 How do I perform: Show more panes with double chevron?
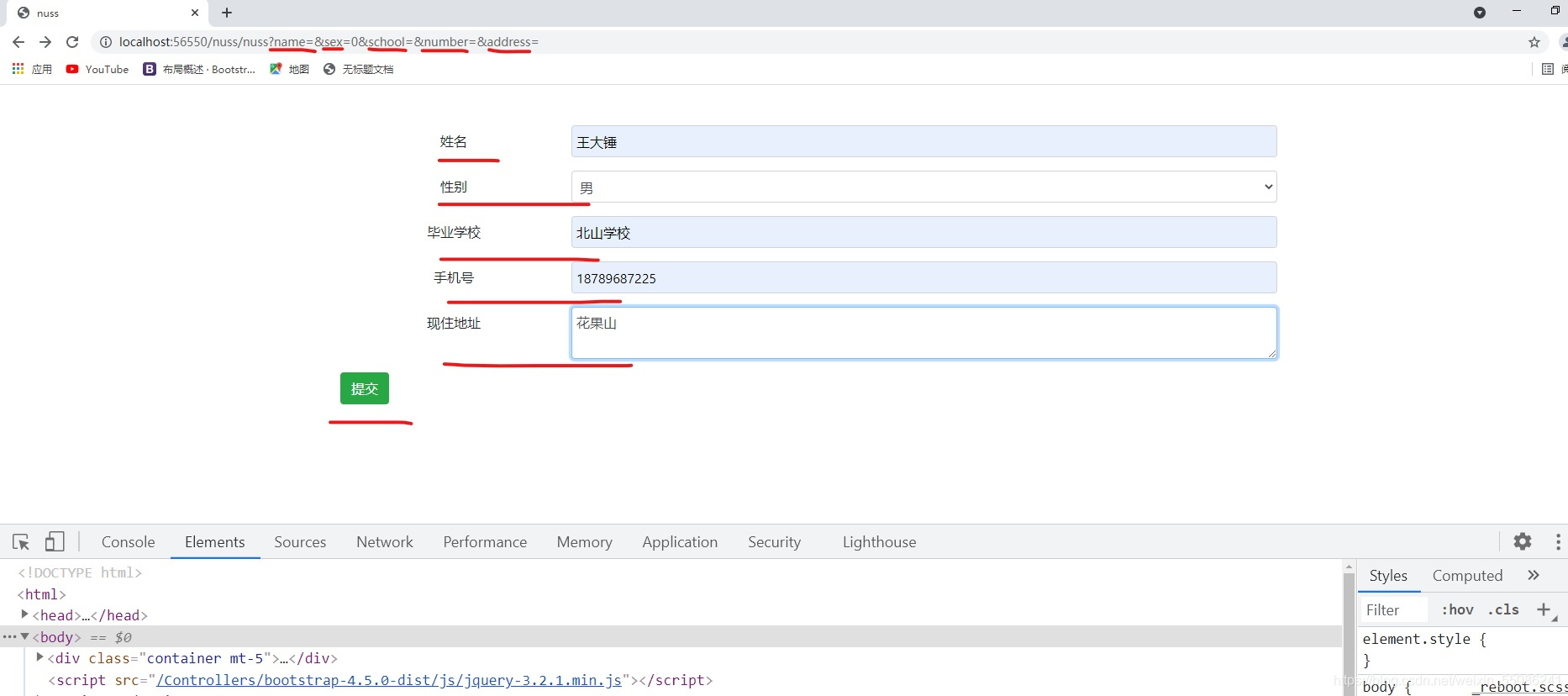(x=1534, y=575)
